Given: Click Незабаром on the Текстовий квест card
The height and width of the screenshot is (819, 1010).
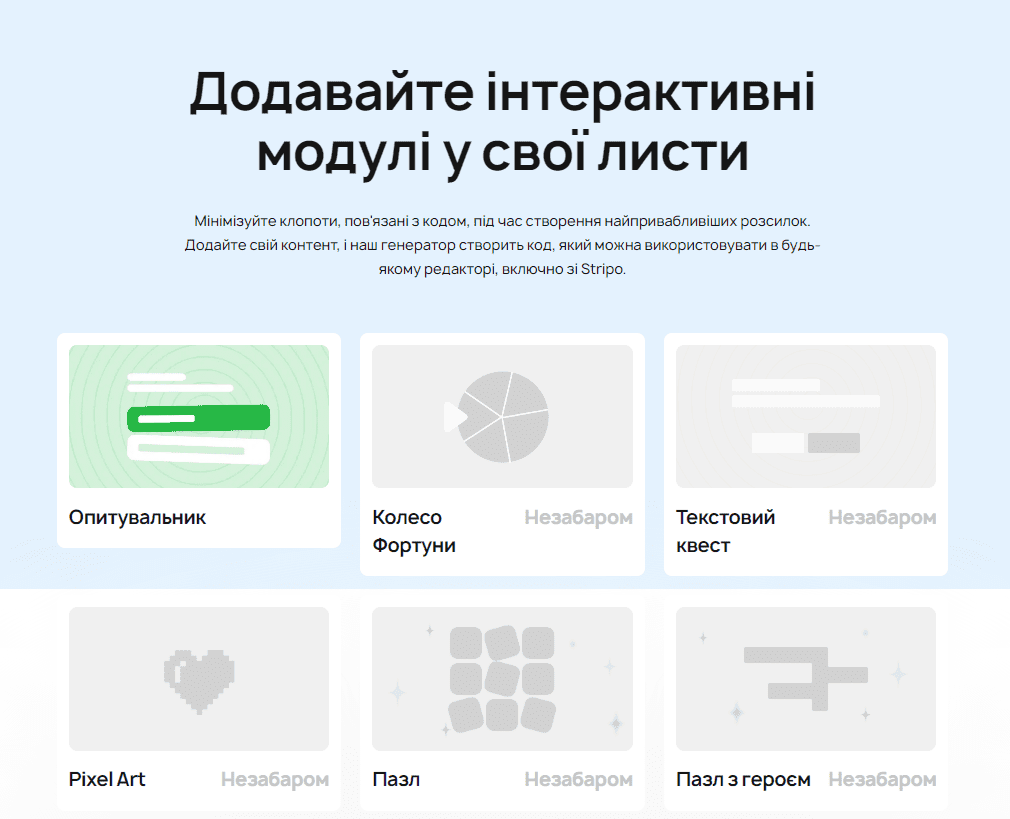Looking at the screenshot, I should (881, 518).
